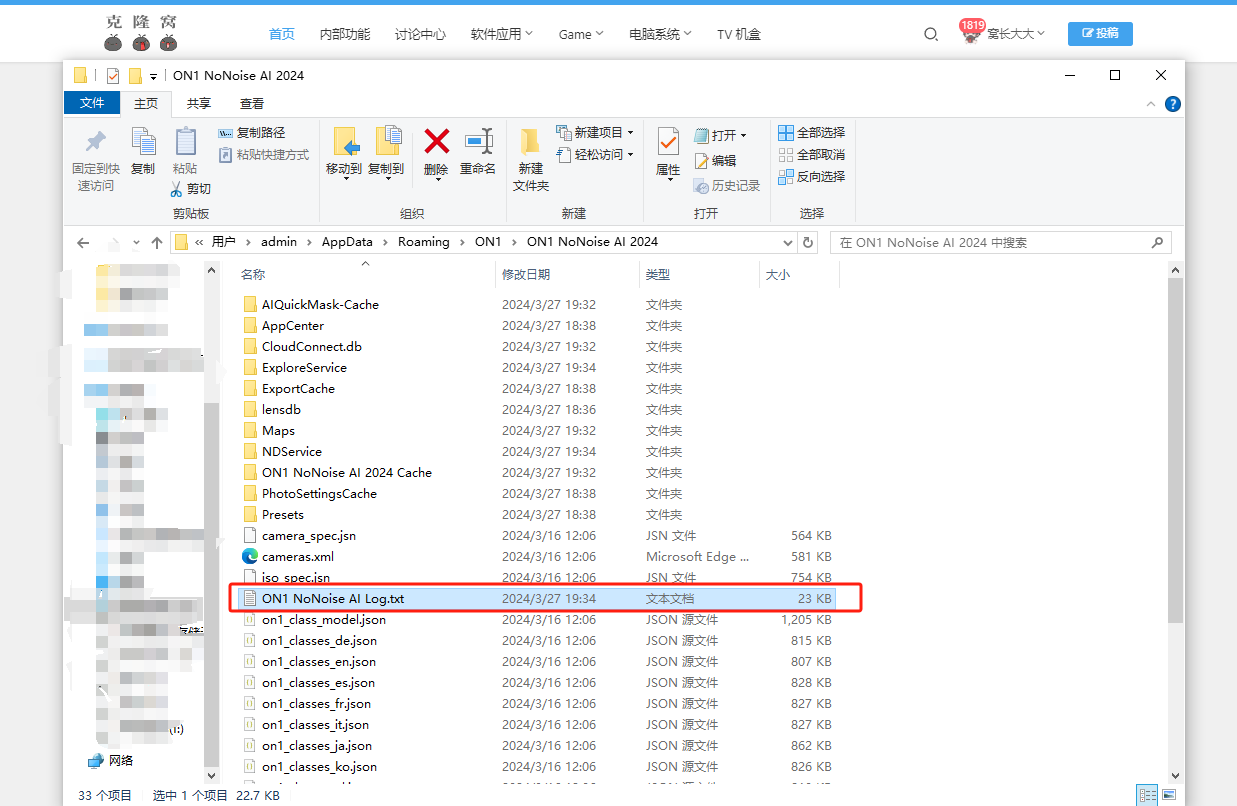Click Copy path in clipboard group
The image size is (1237, 806).
(252, 132)
